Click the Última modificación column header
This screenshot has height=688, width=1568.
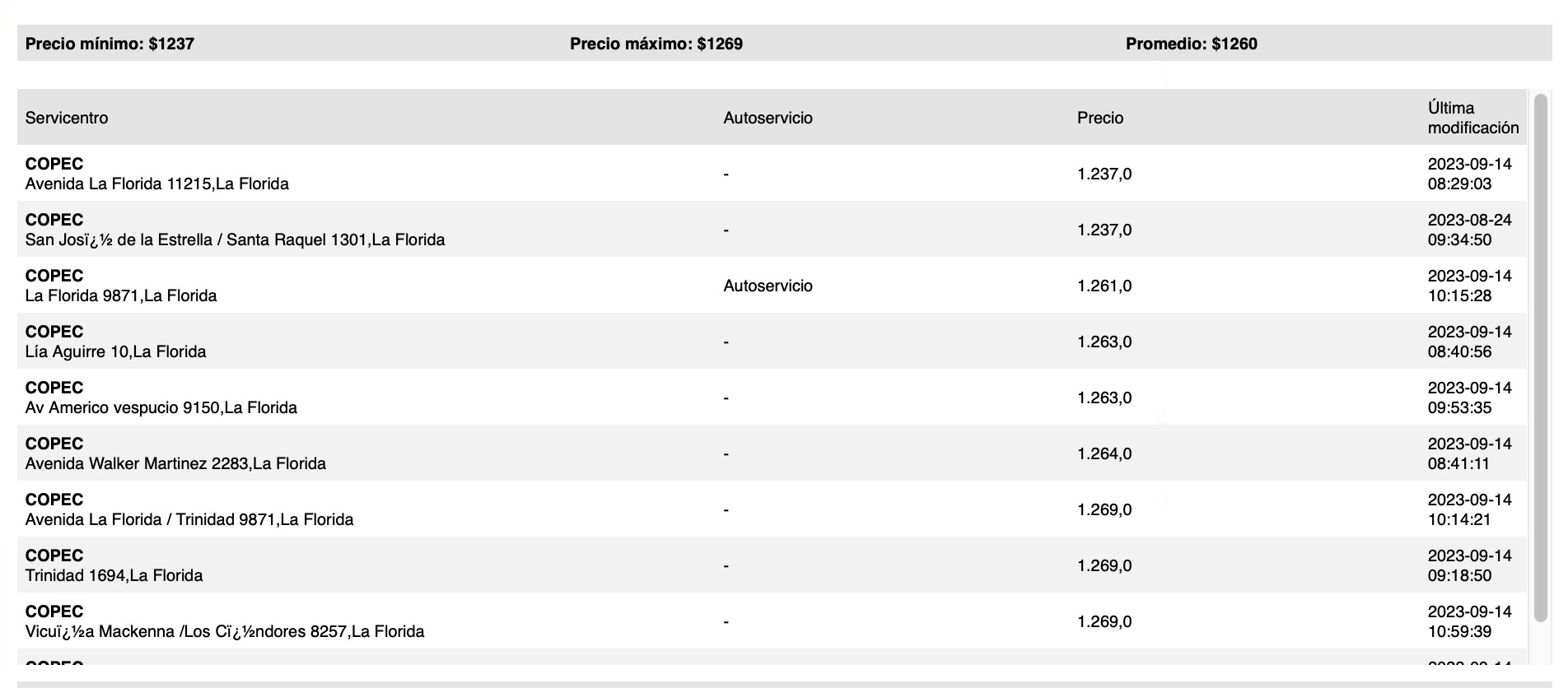pyautogui.click(x=1472, y=118)
